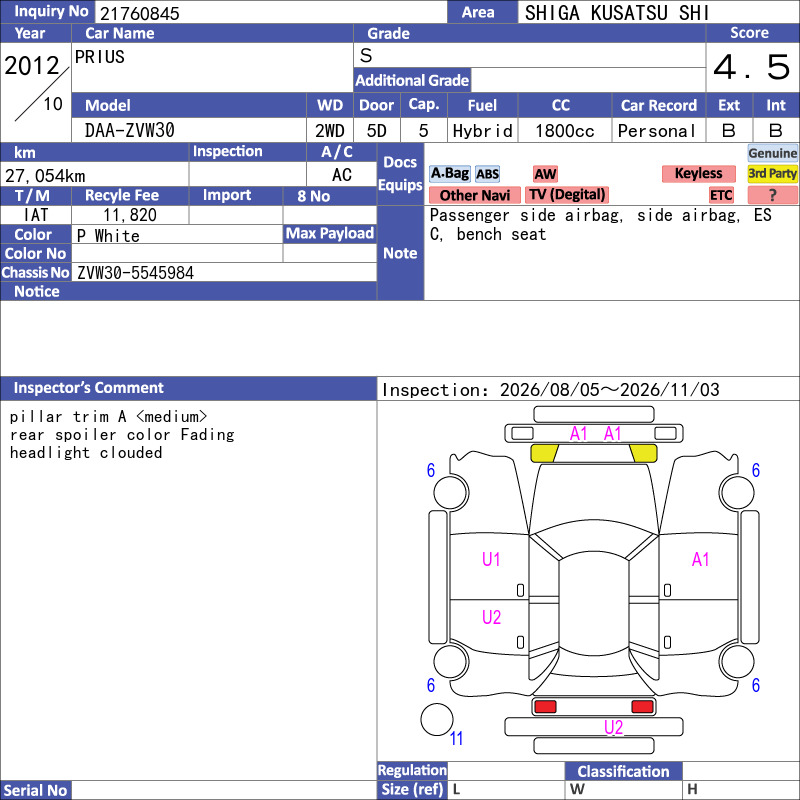The height and width of the screenshot is (800, 800).
Task: Click the area SHIGA KUSATSU SHI
Action: 617,13
